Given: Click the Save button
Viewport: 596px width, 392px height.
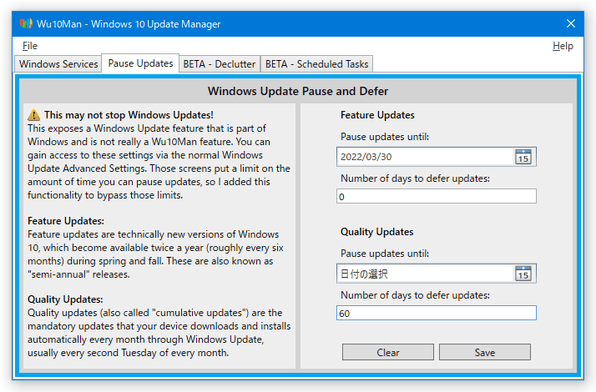Looking at the screenshot, I should pyautogui.click(x=485, y=352).
